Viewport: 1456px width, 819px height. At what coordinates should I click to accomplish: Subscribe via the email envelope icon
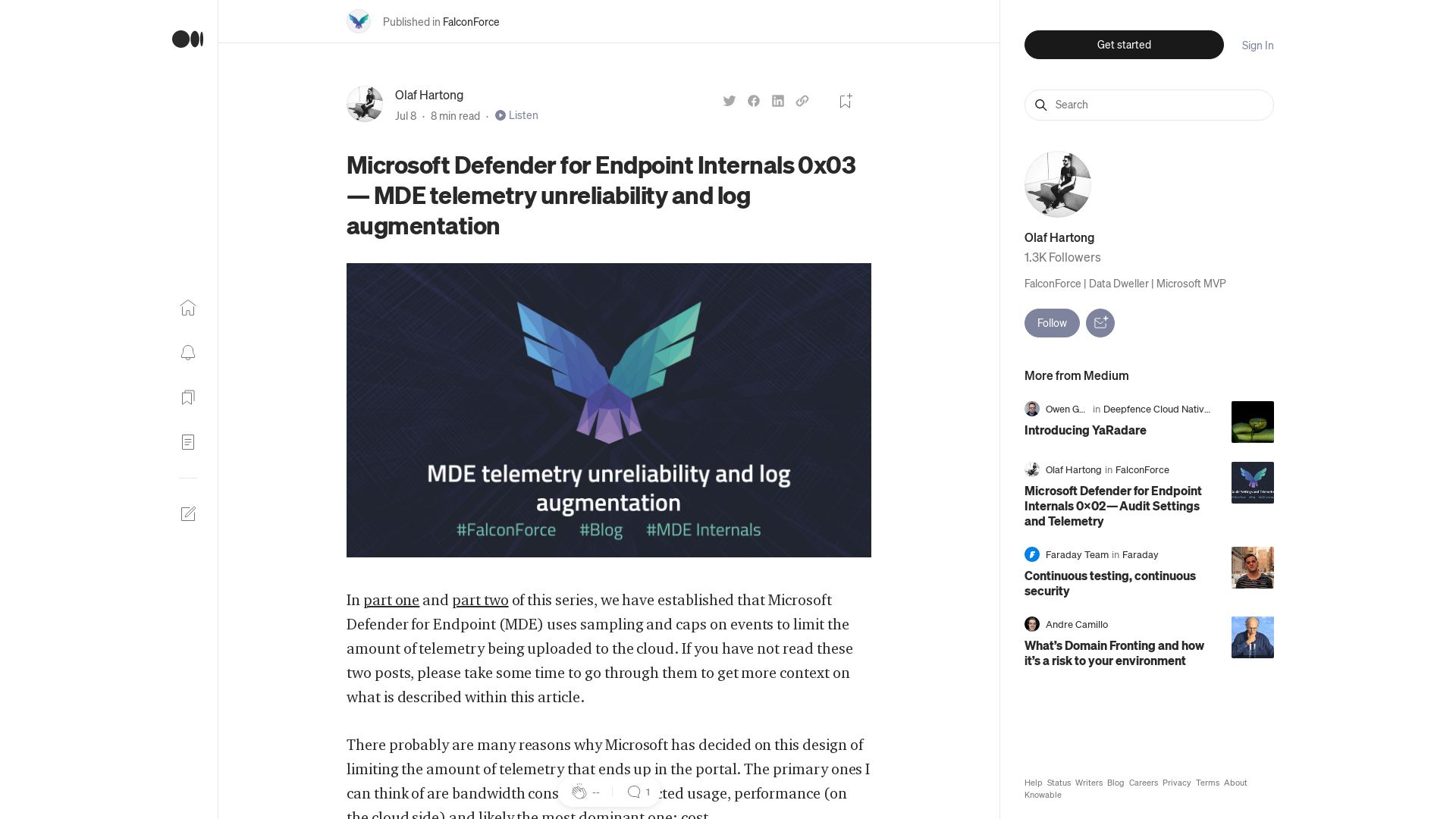1100,323
